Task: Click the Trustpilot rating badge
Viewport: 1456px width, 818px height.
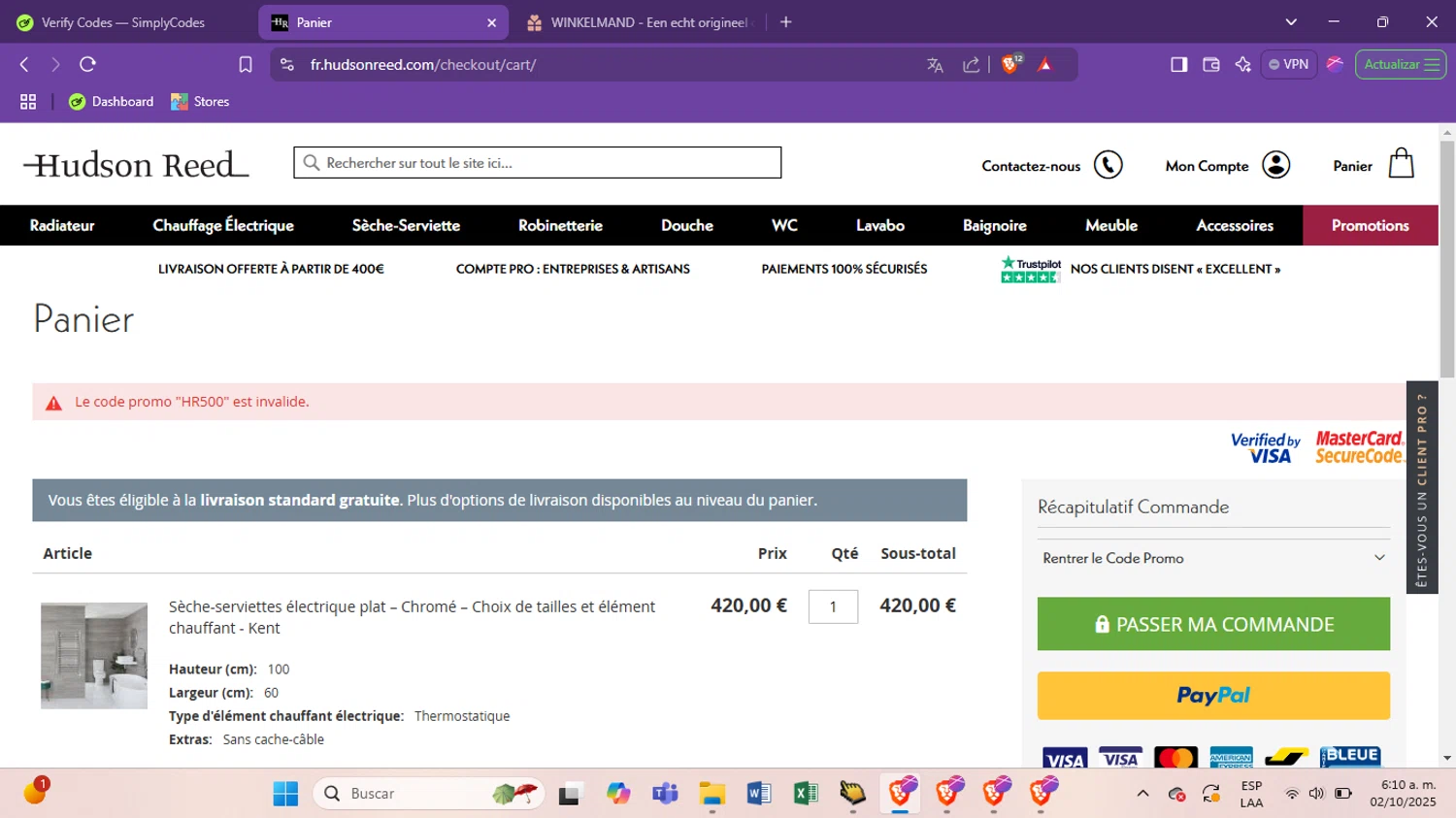Action: click(1031, 269)
